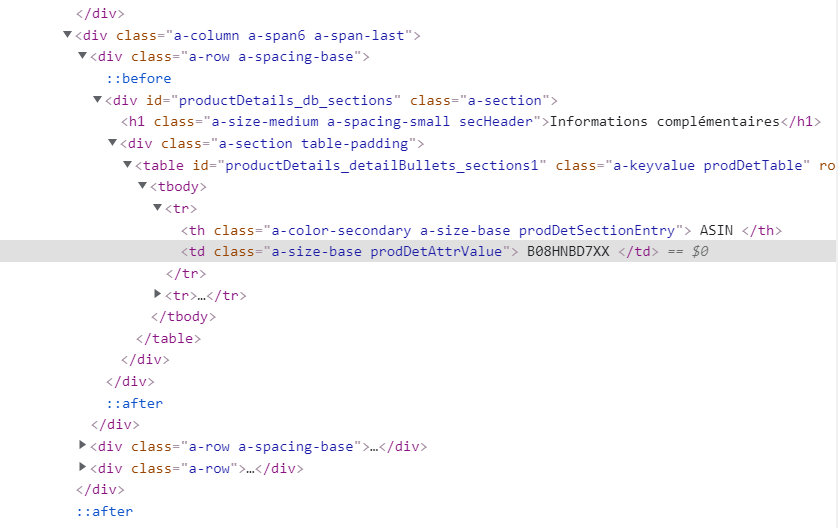Click the "productDetails_detailBullets_sections1" id value

click(x=382, y=165)
